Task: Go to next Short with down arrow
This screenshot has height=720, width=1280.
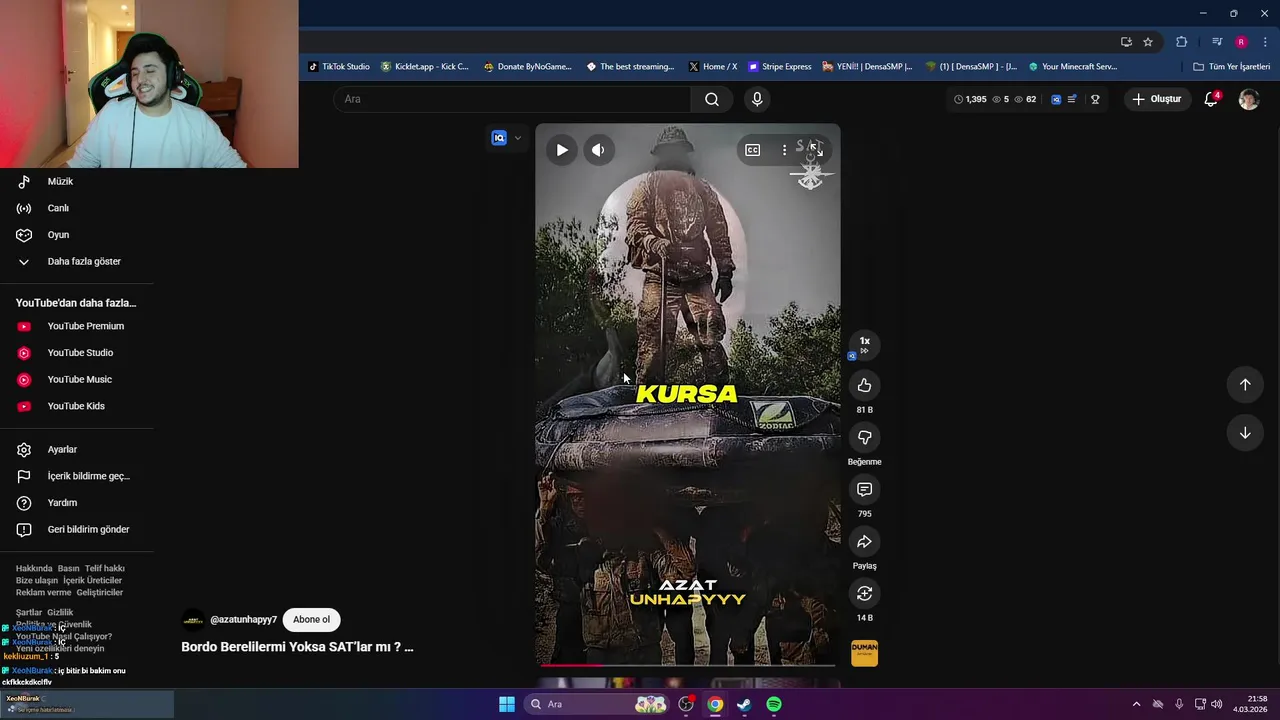Action: coord(1245,433)
